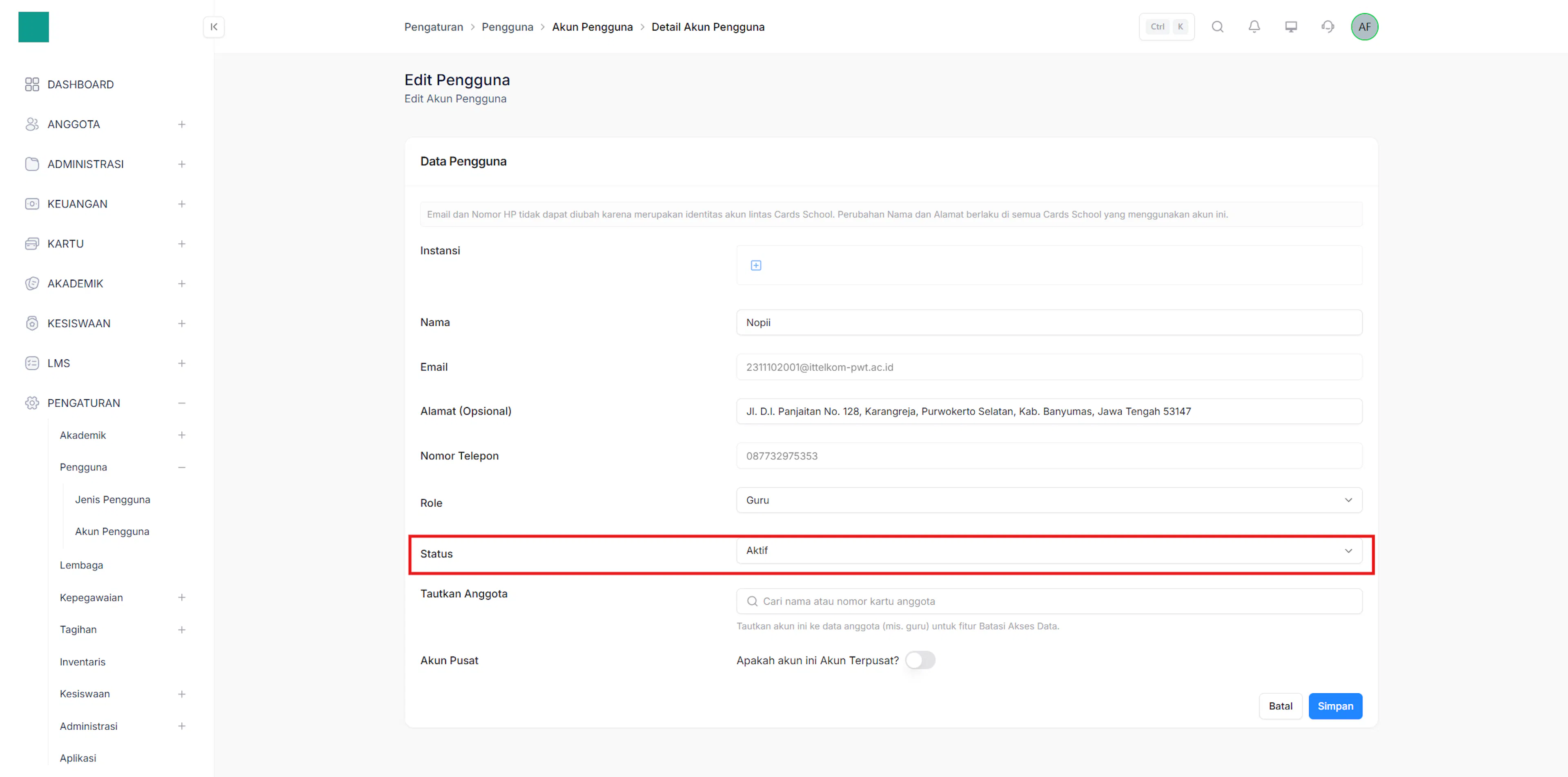Click the teal logo square in the sidebar
1568x777 pixels.
pyautogui.click(x=33, y=27)
